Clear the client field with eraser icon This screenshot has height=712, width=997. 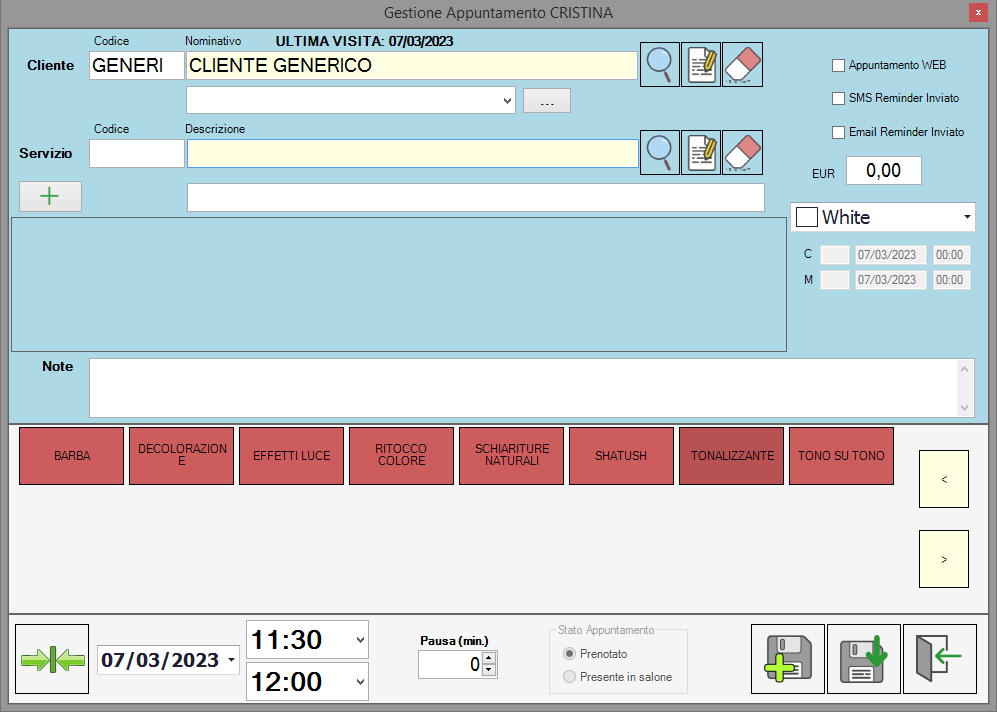[742, 65]
